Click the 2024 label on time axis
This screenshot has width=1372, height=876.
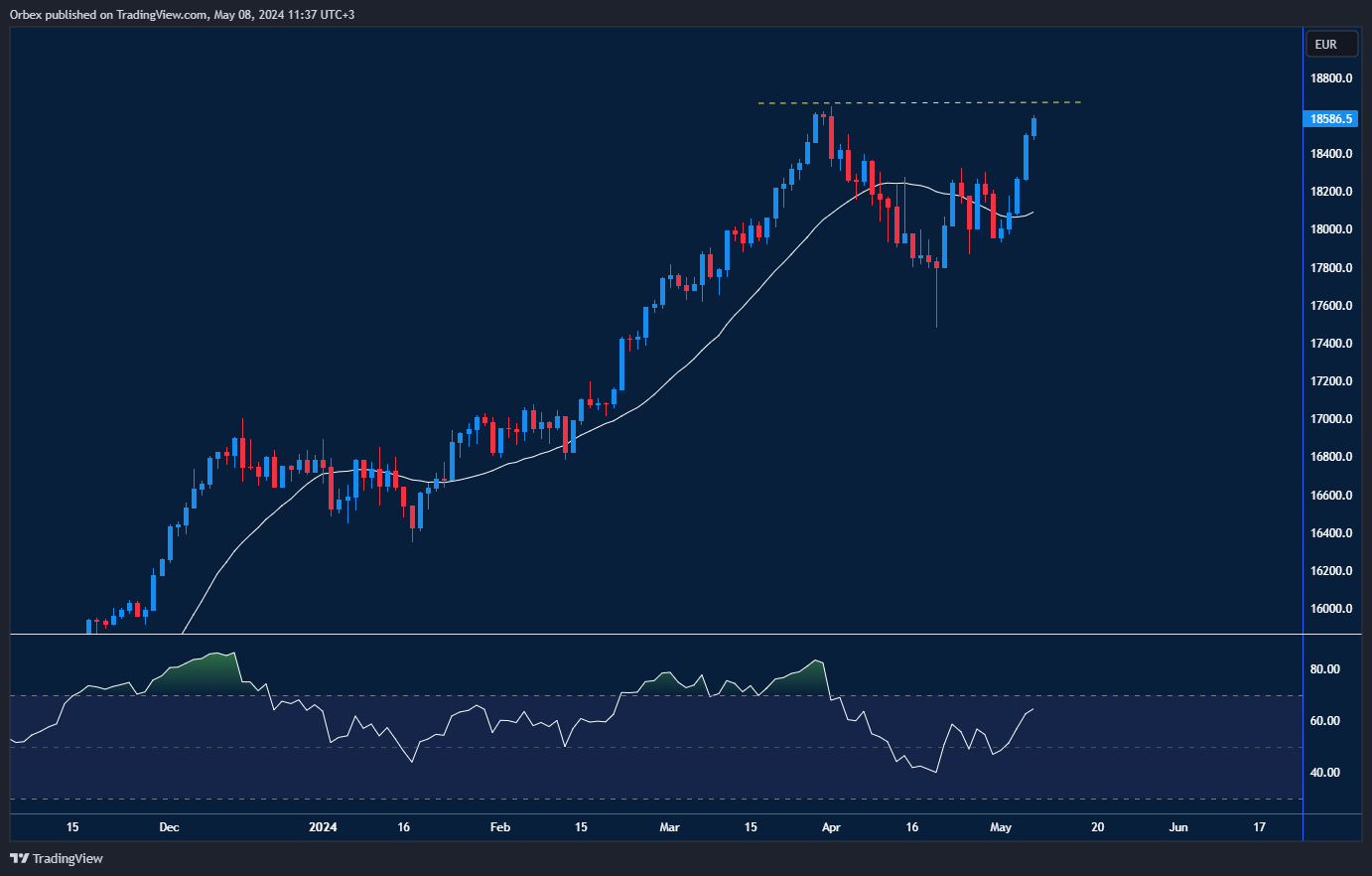pos(322,825)
